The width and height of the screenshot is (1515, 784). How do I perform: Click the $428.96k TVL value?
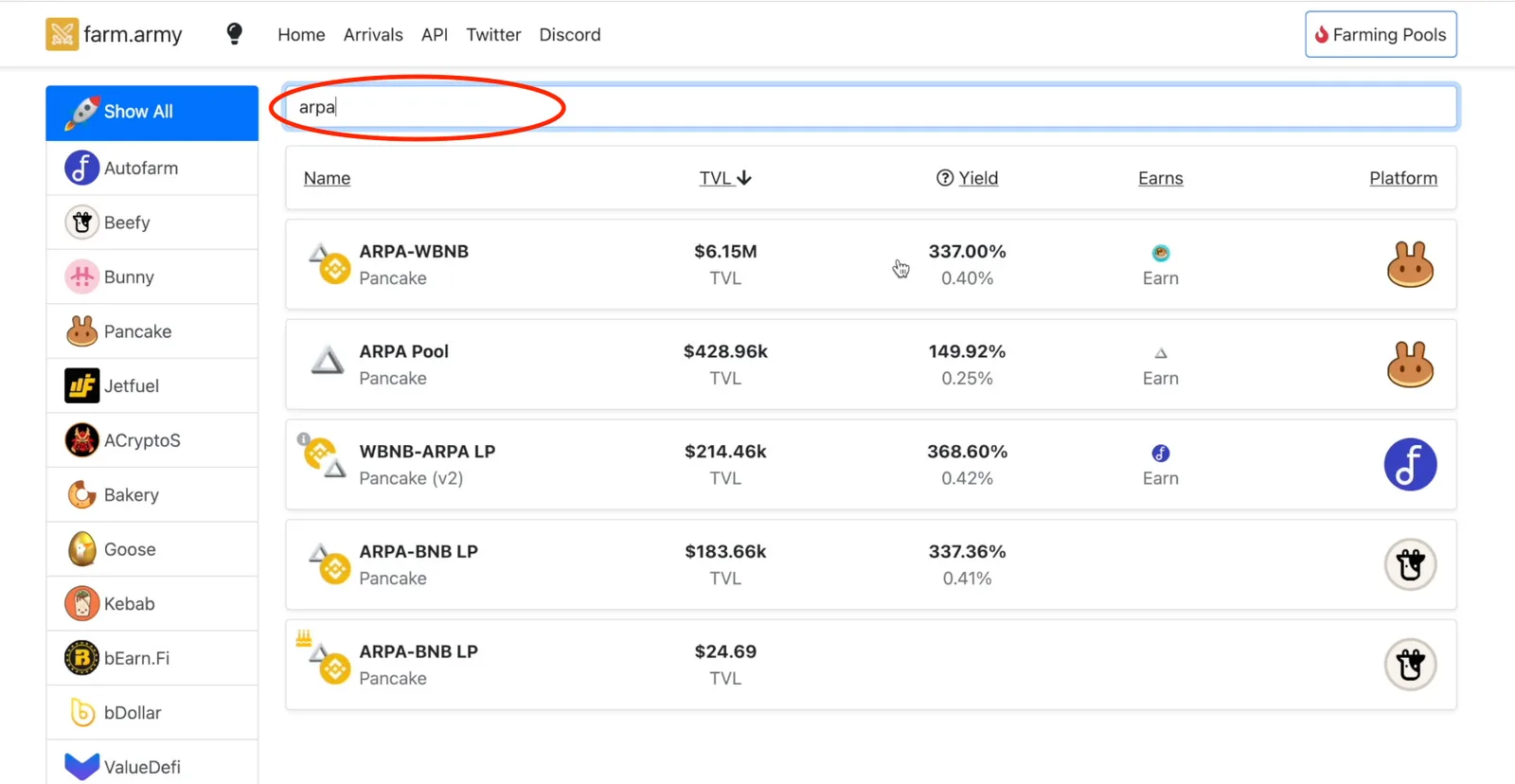(725, 351)
